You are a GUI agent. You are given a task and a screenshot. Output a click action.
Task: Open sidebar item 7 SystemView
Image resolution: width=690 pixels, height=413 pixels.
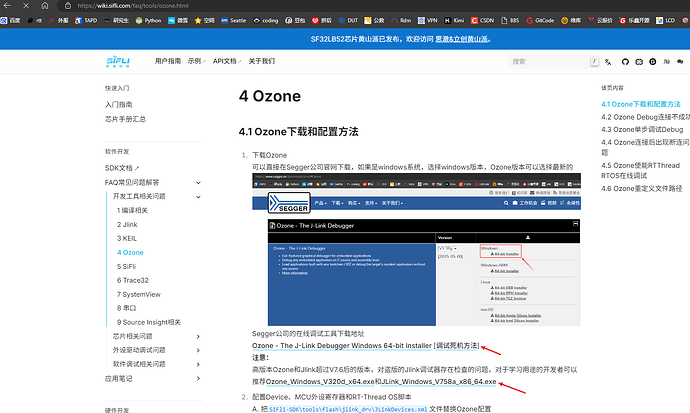(139, 294)
